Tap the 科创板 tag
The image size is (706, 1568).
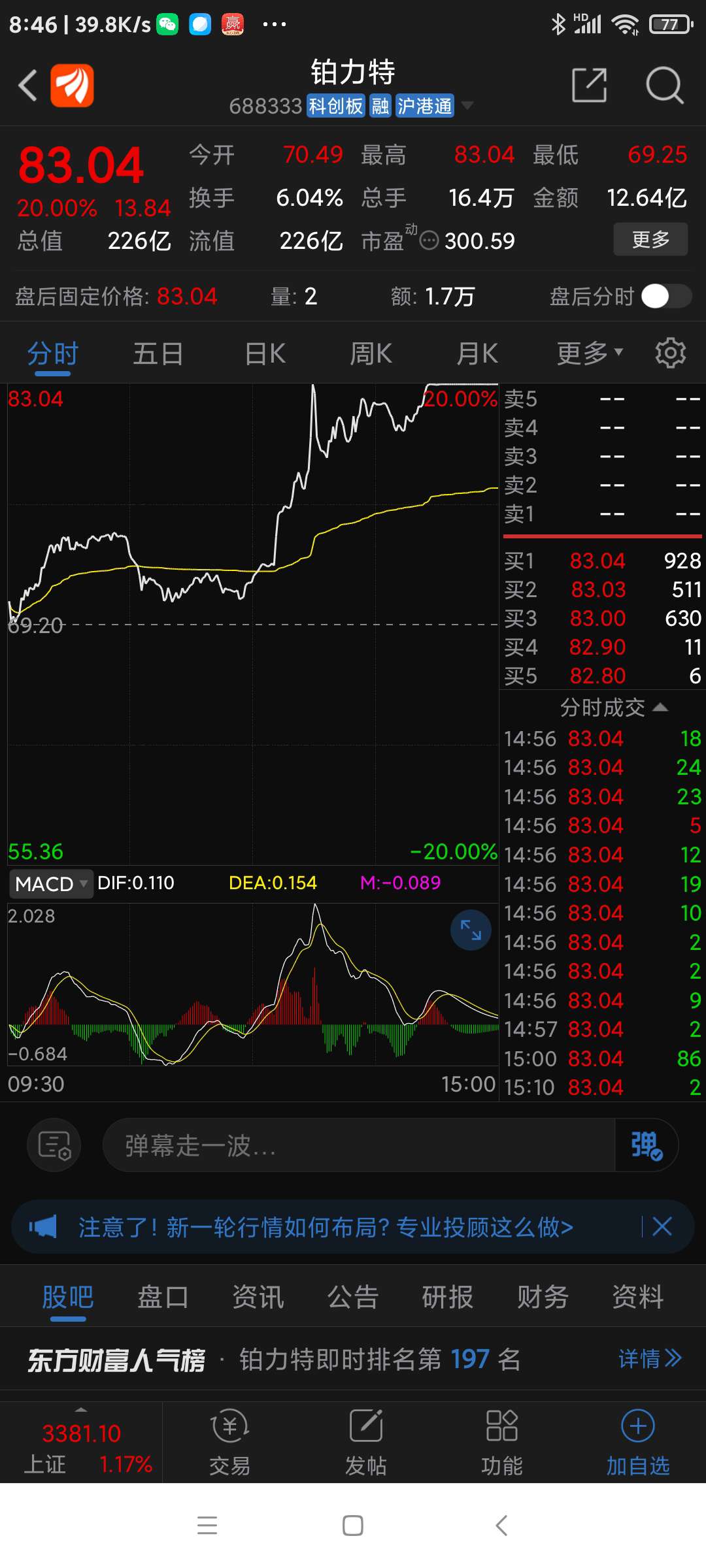point(335,105)
